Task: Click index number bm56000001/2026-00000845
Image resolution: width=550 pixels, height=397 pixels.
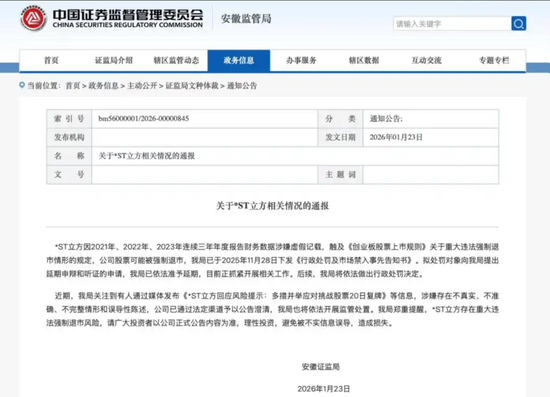Action: pos(144,119)
